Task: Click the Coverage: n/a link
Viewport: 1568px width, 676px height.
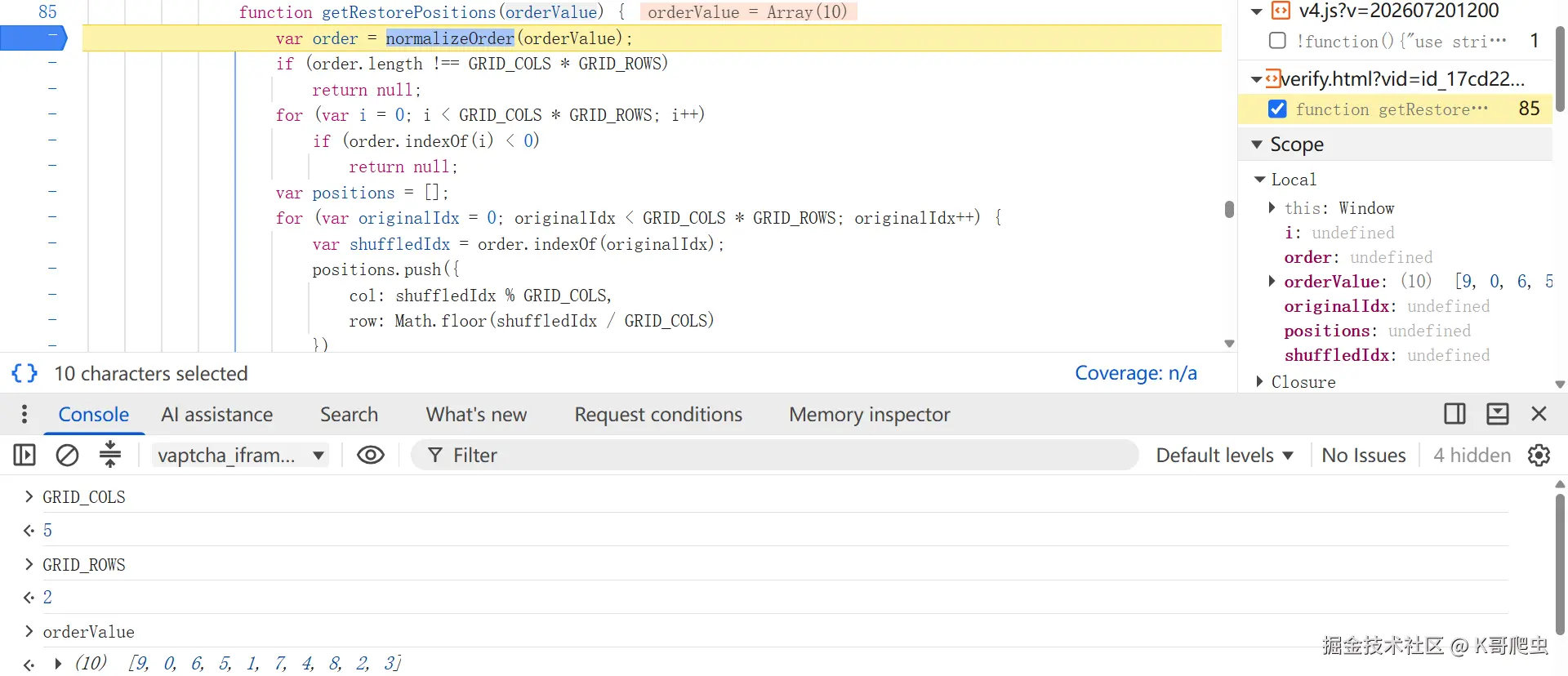Action: tap(1136, 373)
